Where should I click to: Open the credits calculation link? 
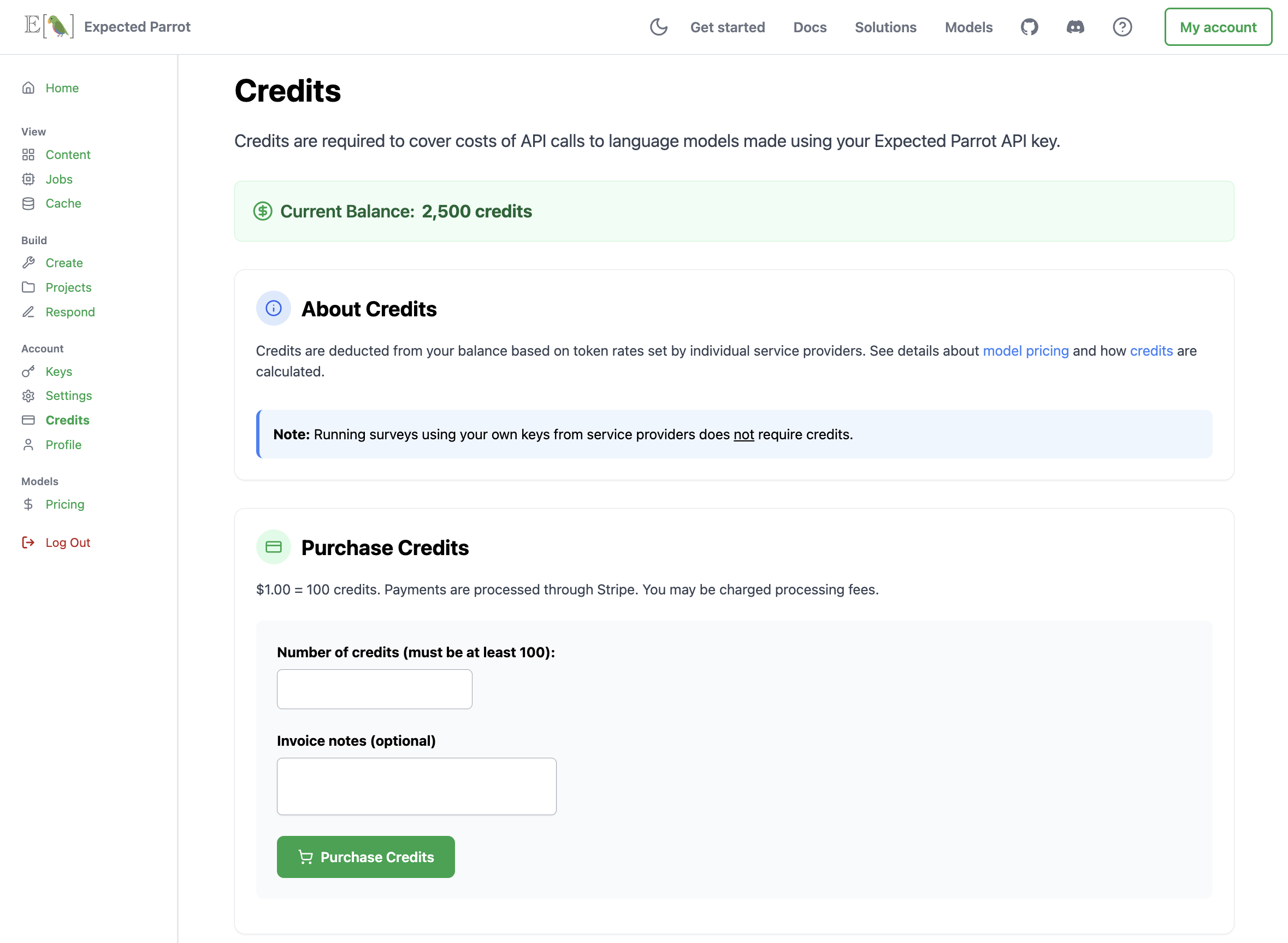1151,351
